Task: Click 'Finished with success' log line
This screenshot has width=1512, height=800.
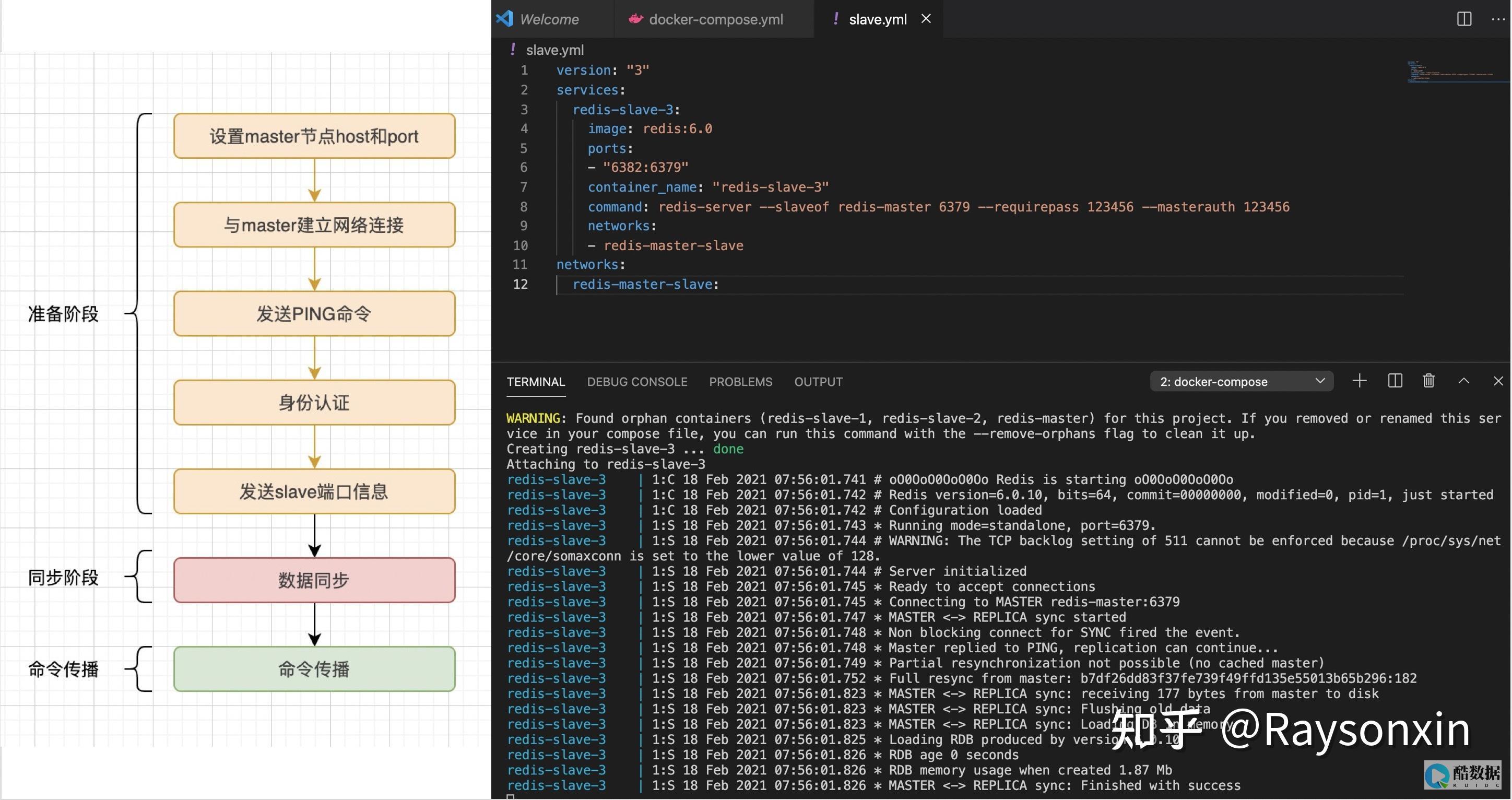Action: coord(873,785)
